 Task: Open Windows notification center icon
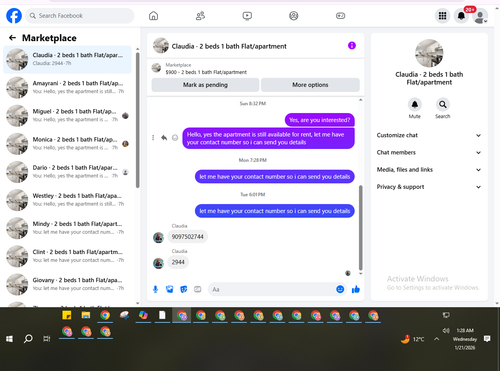point(487,339)
